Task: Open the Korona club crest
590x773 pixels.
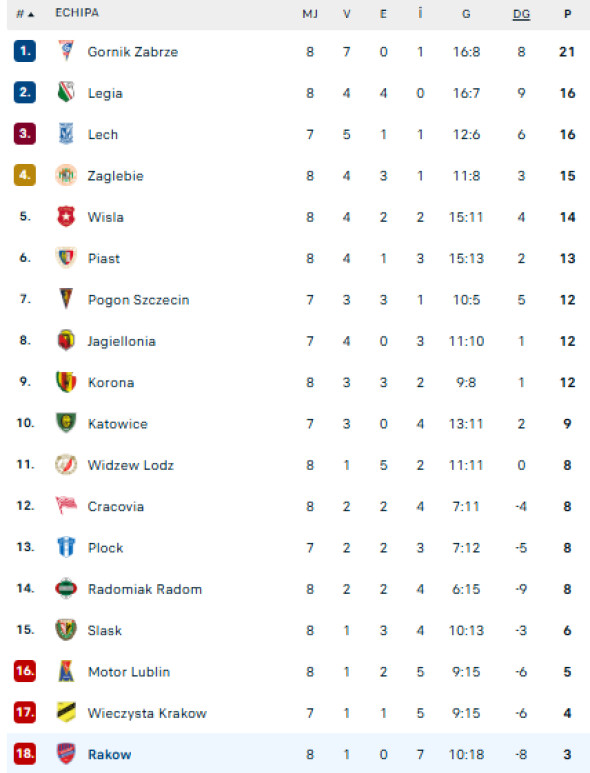Action: [66, 382]
